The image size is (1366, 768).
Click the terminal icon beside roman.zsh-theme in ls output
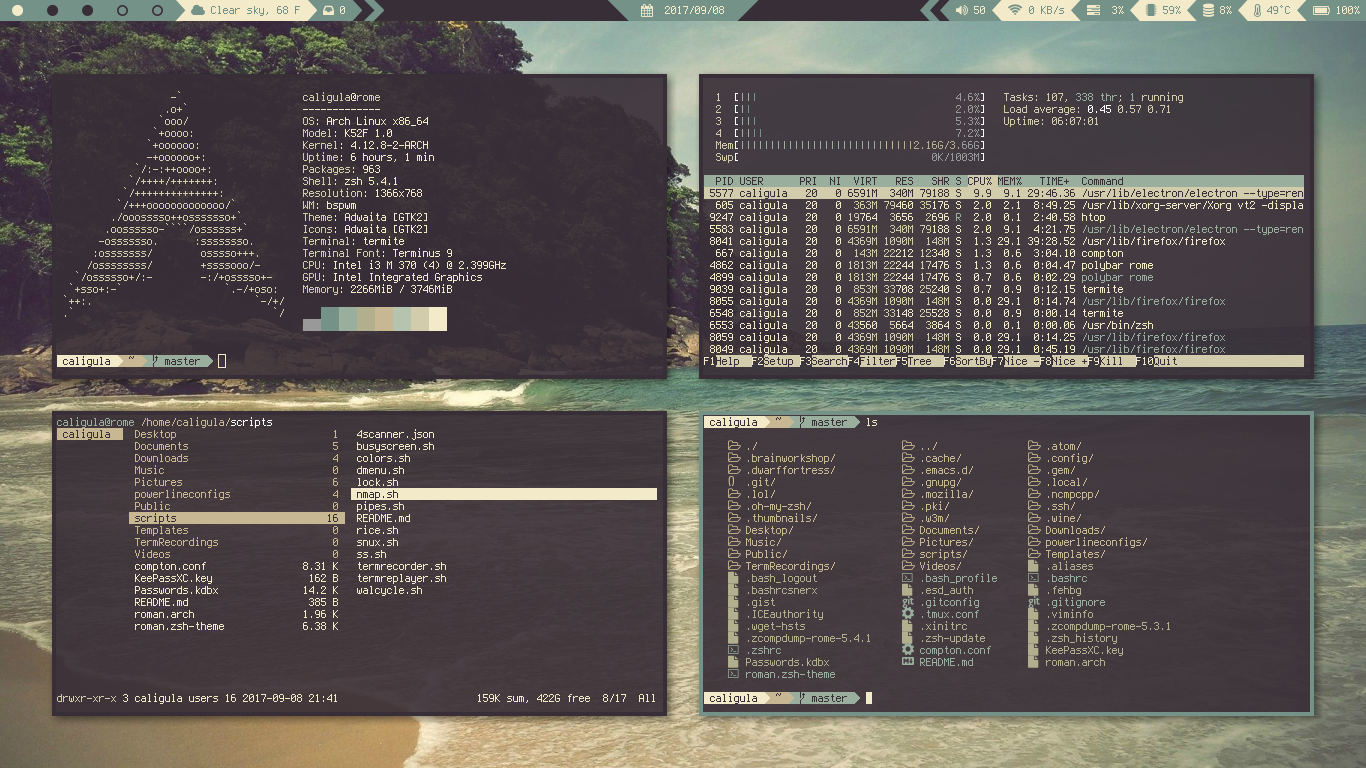pos(733,674)
